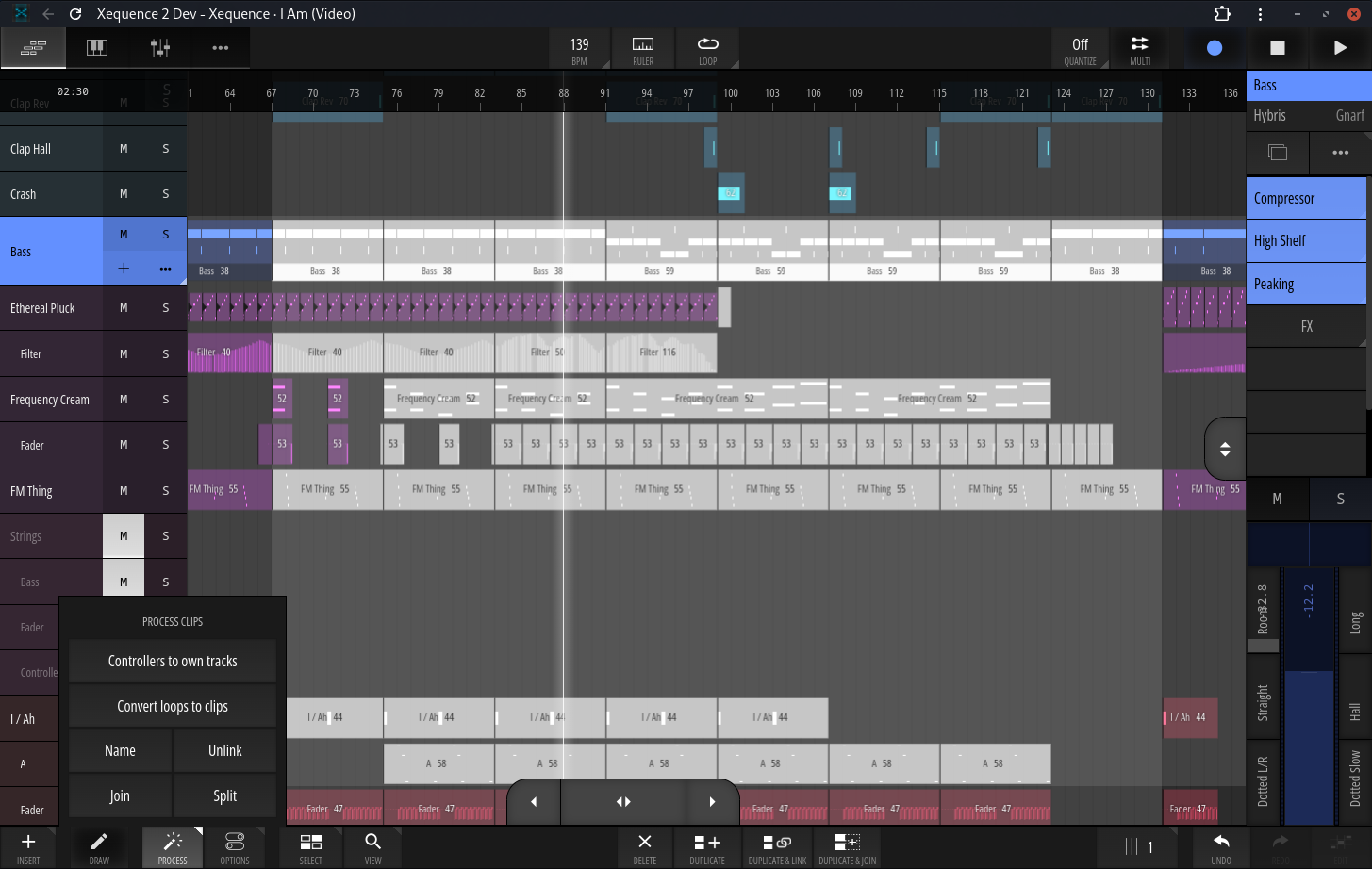This screenshot has height=869, width=1372.
Task: Change the 139 BPM tempo
Action: click(579, 49)
